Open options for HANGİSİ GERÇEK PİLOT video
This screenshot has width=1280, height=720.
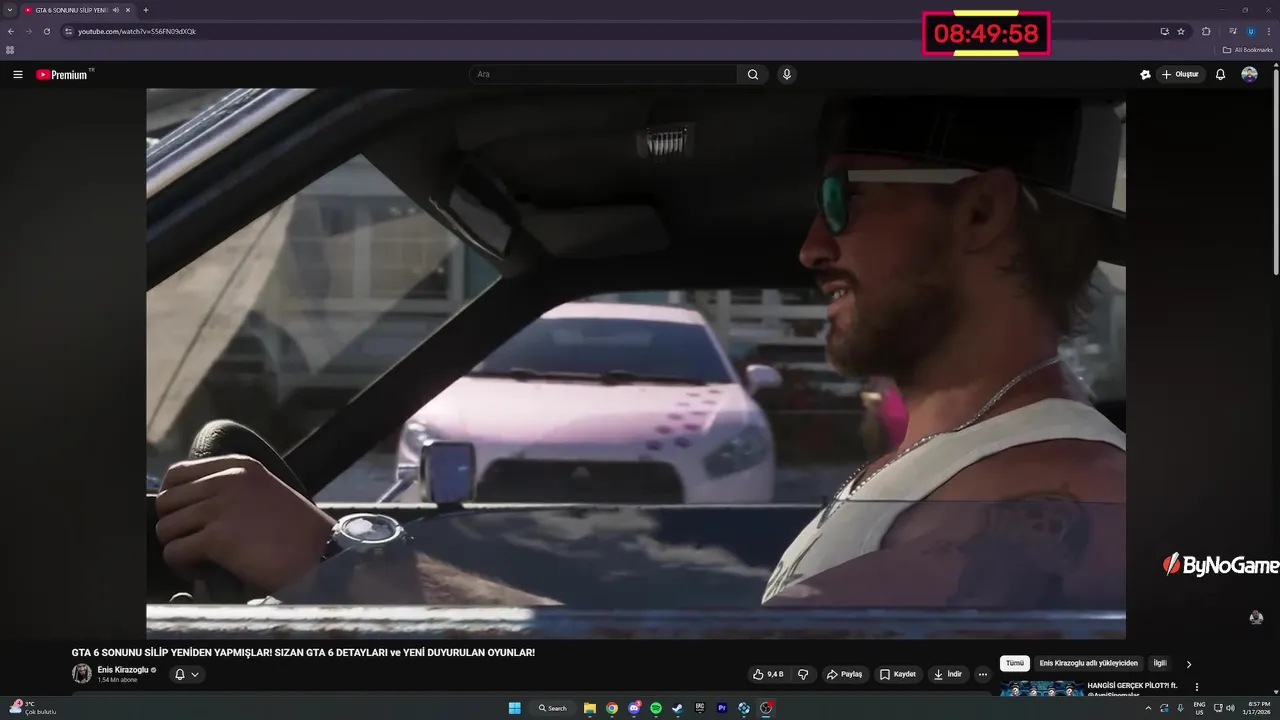pos(1197,687)
